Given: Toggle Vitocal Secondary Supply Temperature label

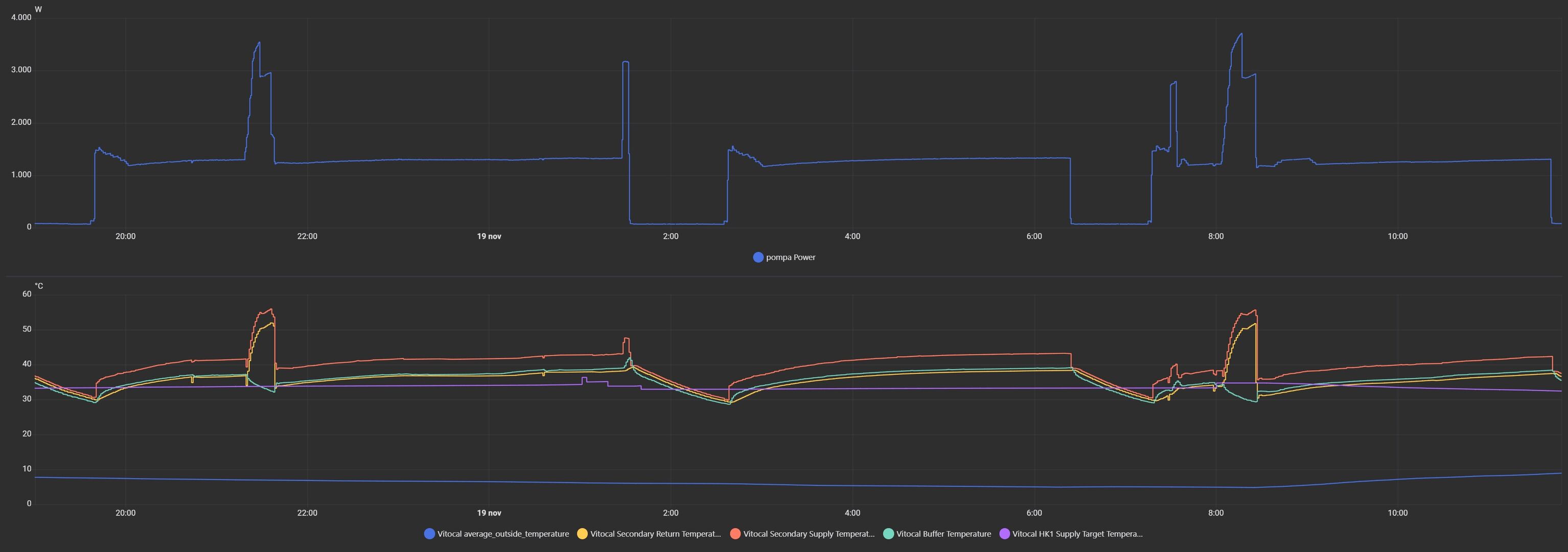Looking at the screenshot, I should (x=809, y=534).
